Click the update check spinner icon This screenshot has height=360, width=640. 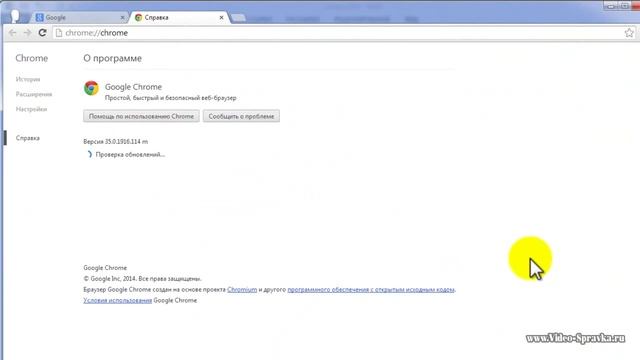point(89,154)
